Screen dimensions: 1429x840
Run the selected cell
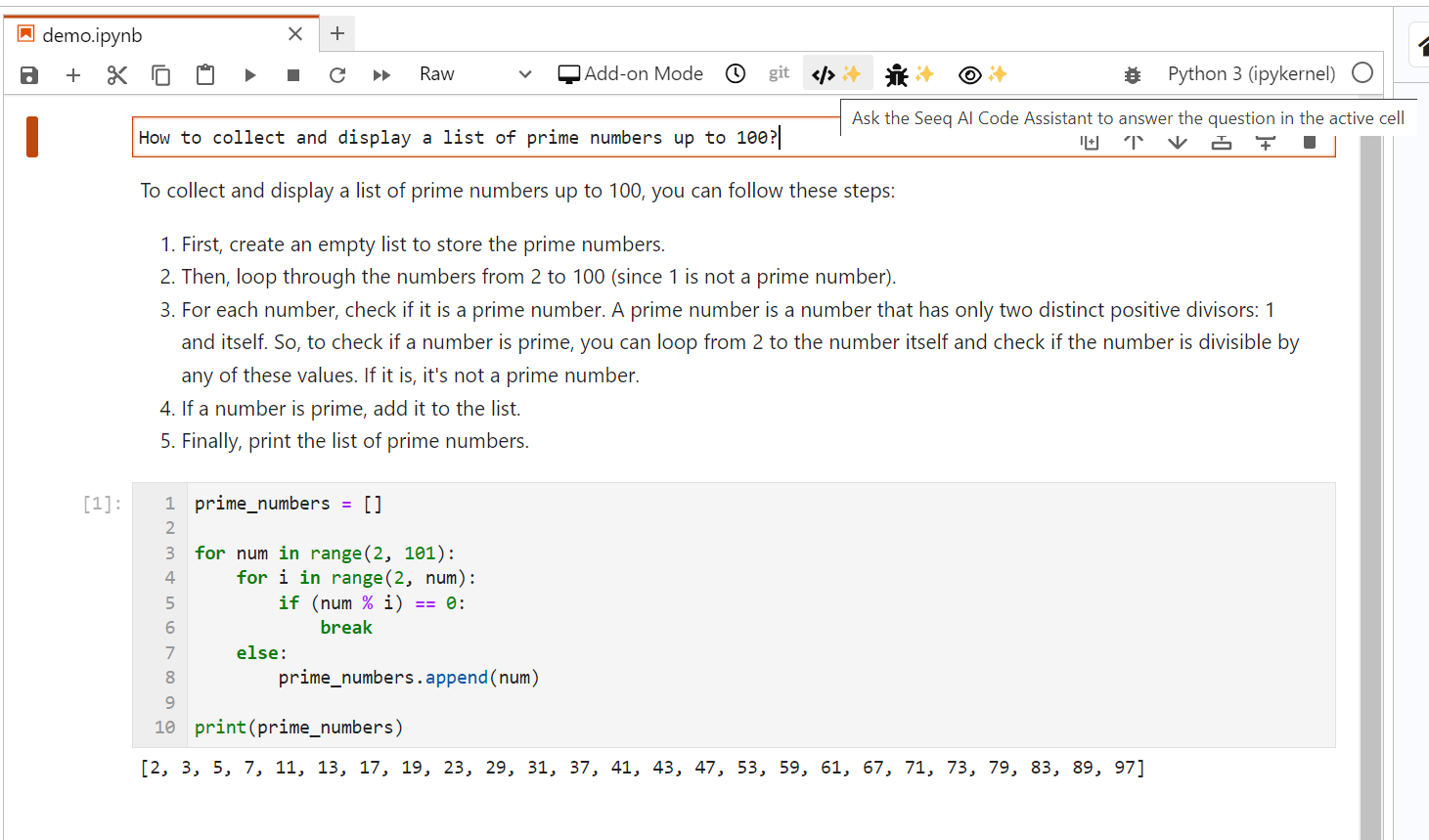[250, 75]
